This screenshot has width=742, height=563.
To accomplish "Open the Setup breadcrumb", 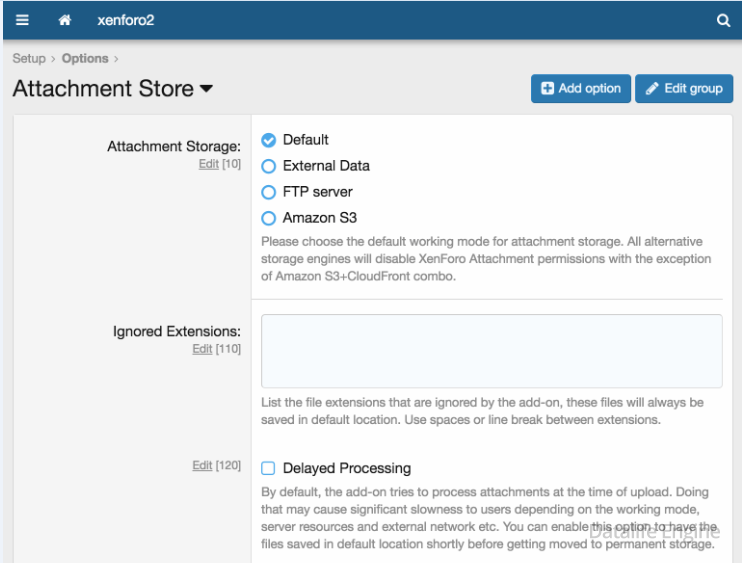I will [29, 58].
